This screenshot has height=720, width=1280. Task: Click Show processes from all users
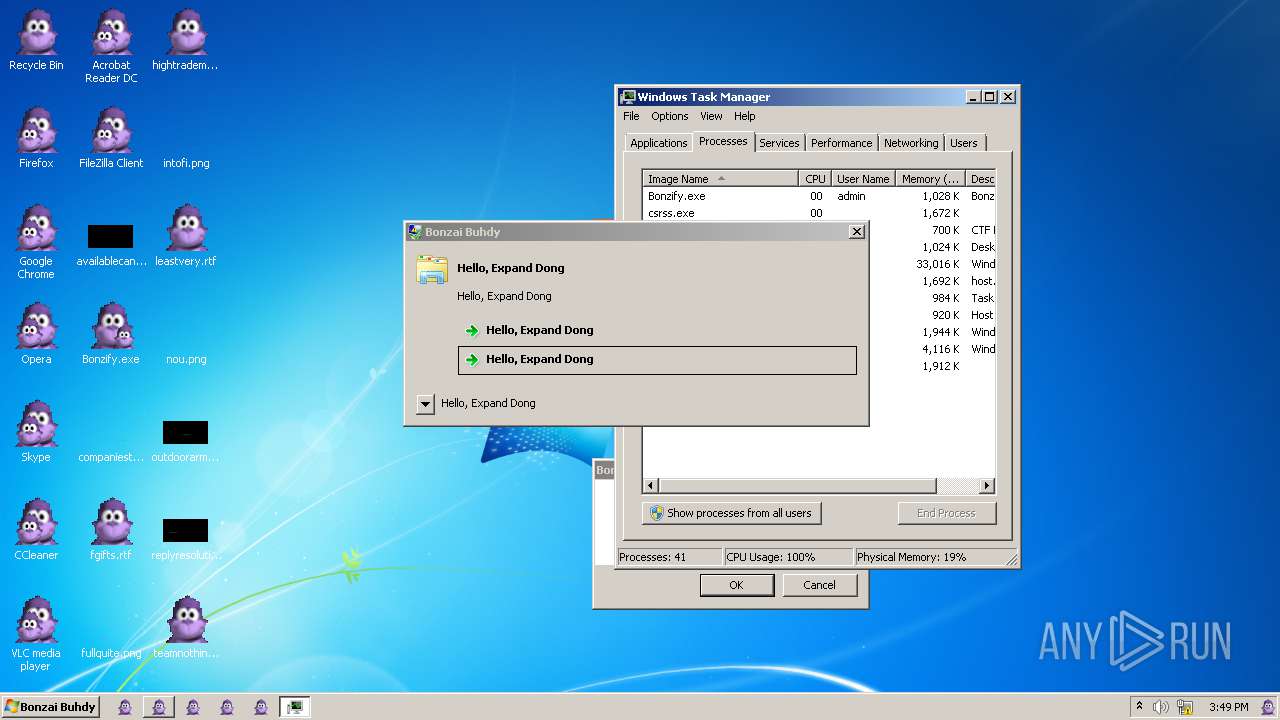[x=731, y=513]
